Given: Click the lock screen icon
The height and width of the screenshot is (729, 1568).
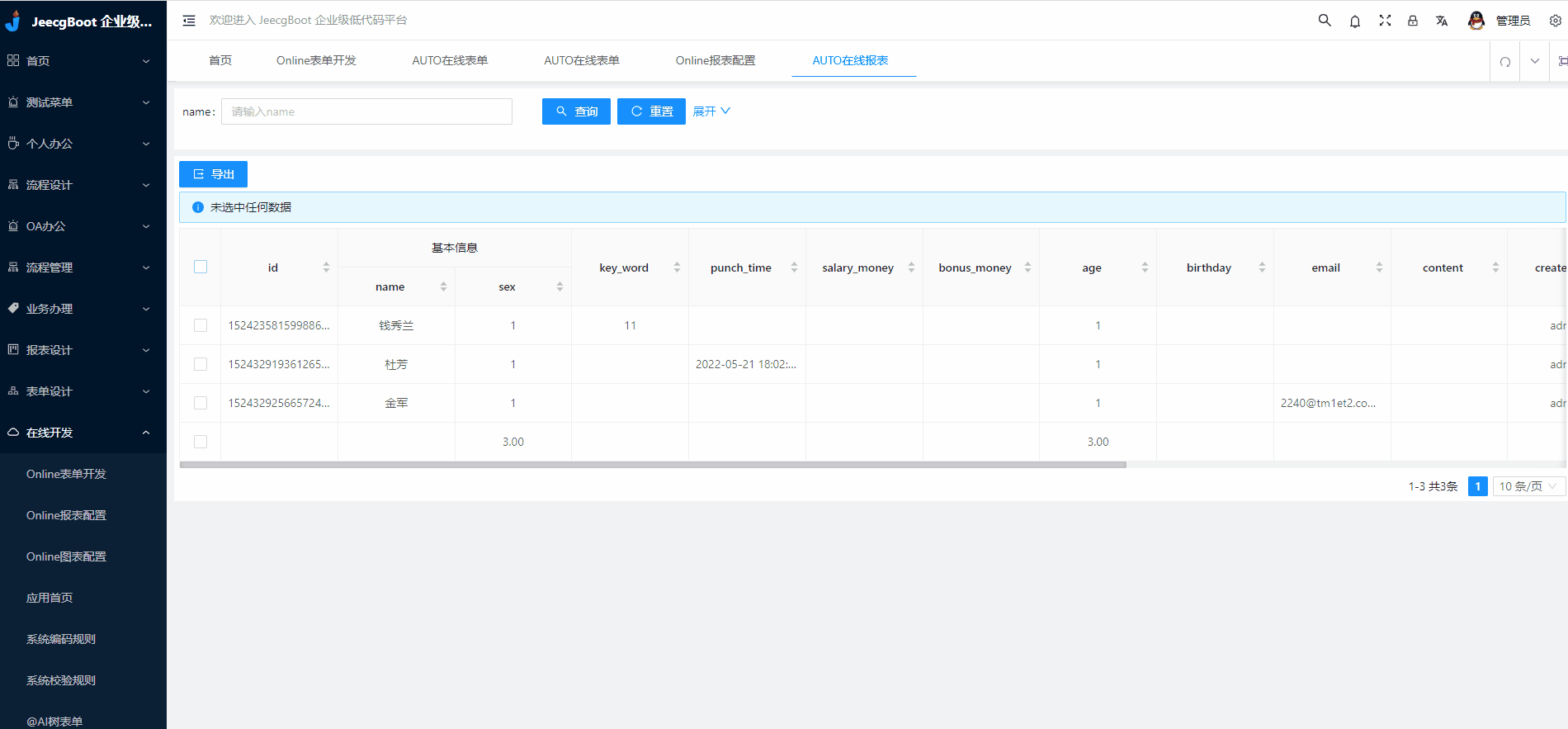Looking at the screenshot, I should point(1413,21).
